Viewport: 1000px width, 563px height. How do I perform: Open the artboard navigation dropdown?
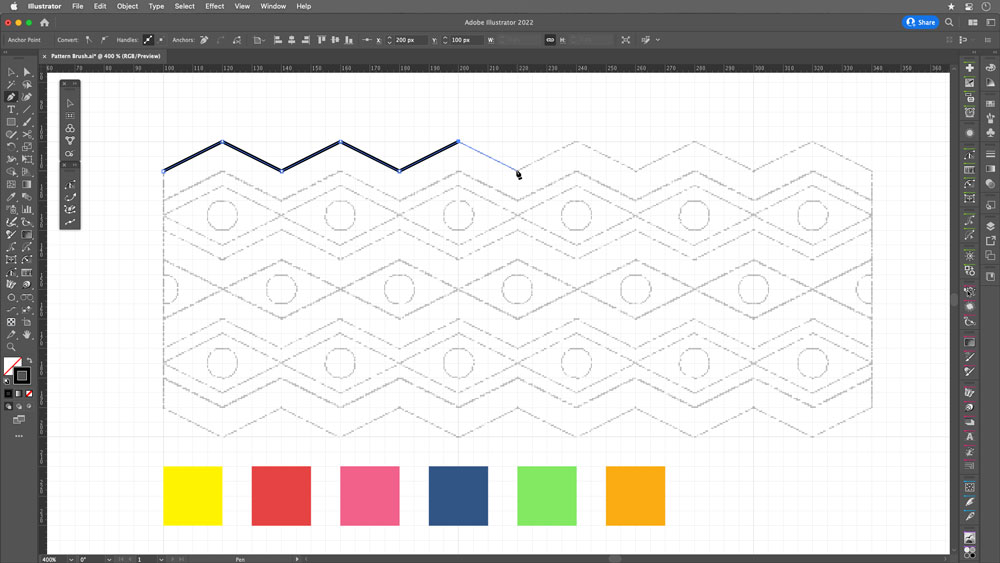tap(161, 559)
